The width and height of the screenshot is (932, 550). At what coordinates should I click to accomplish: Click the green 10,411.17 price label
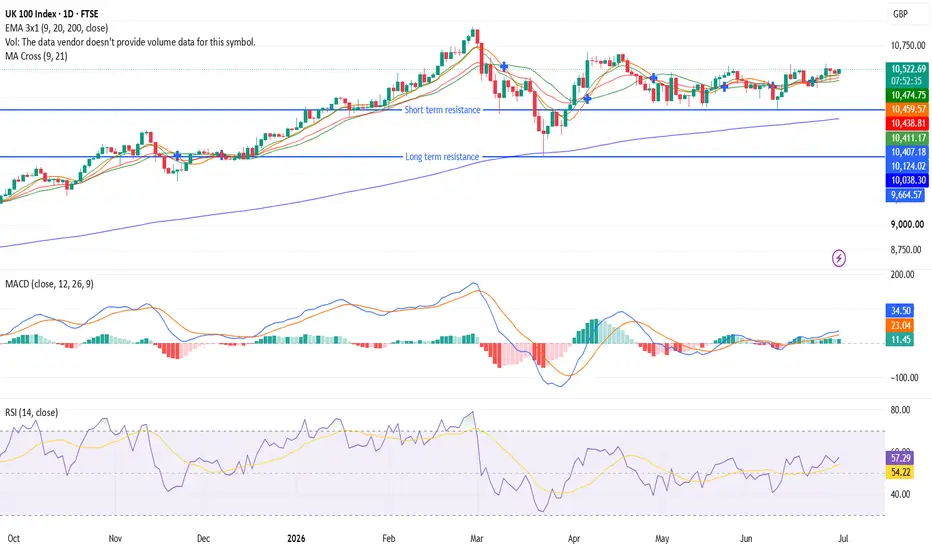coord(907,138)
